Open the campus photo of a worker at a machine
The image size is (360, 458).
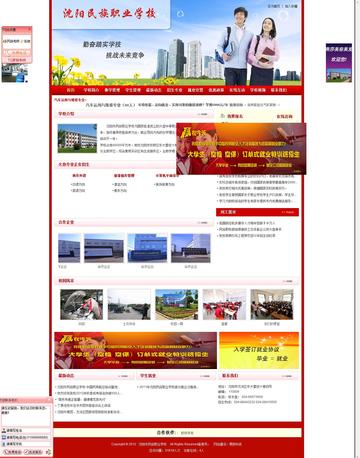[x=82, y=304]
